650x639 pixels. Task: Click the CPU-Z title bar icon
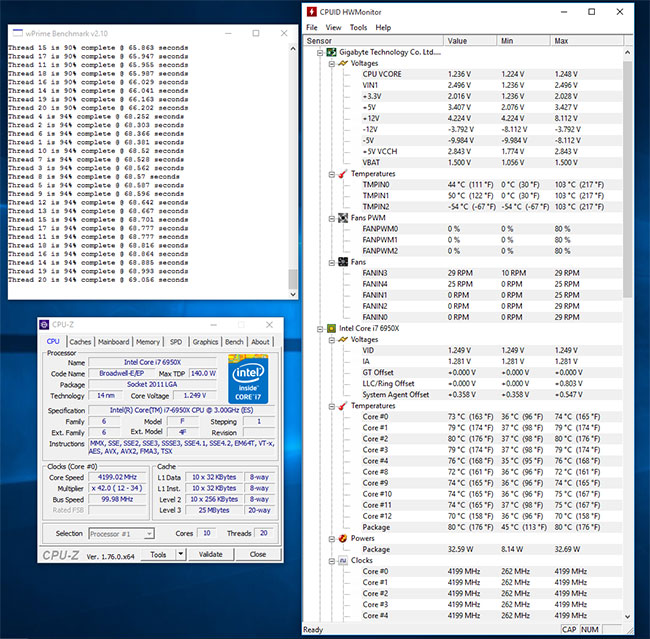(x=44, y=325)
